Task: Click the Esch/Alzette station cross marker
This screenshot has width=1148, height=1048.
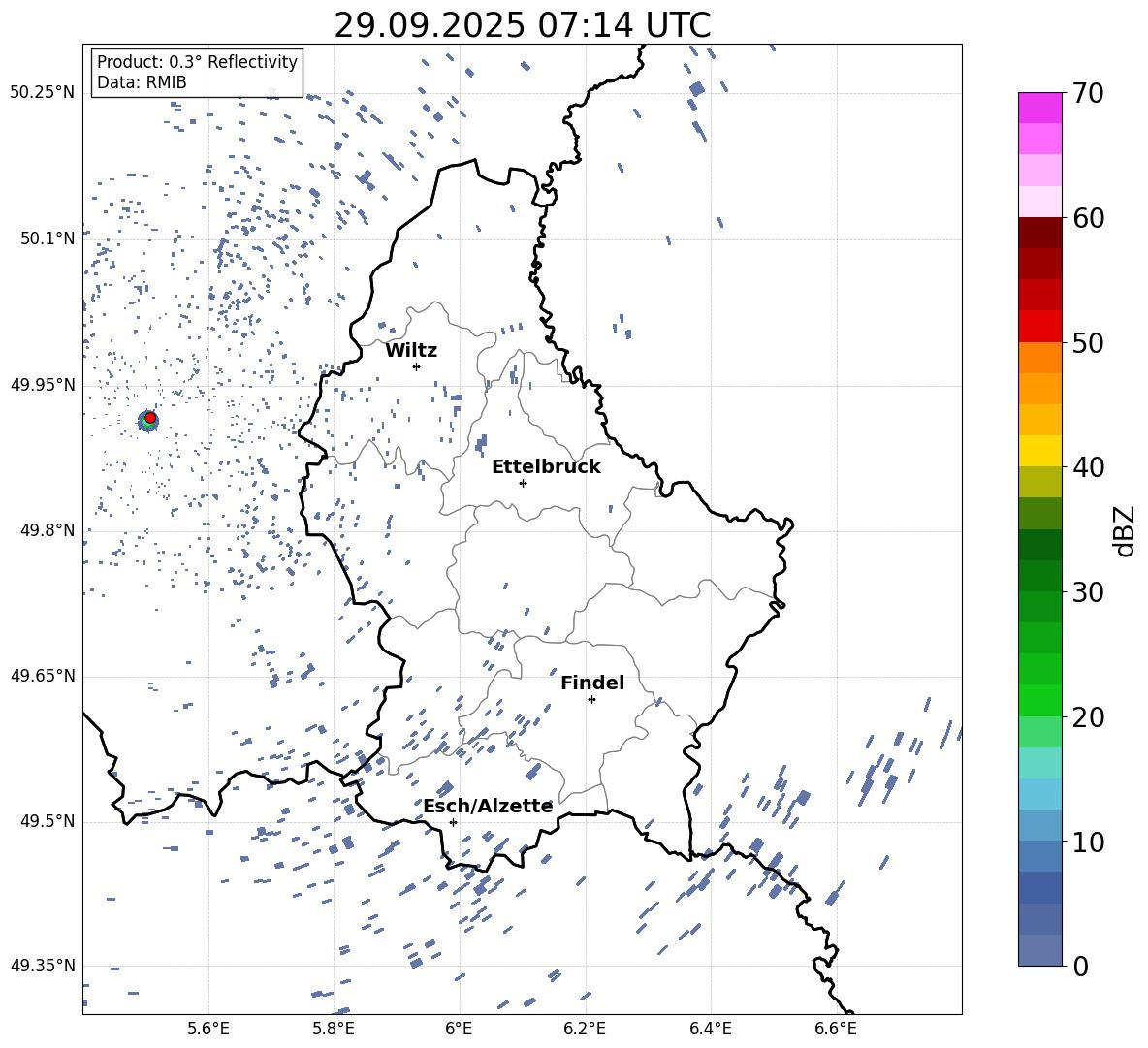Action: coord(453,822)
